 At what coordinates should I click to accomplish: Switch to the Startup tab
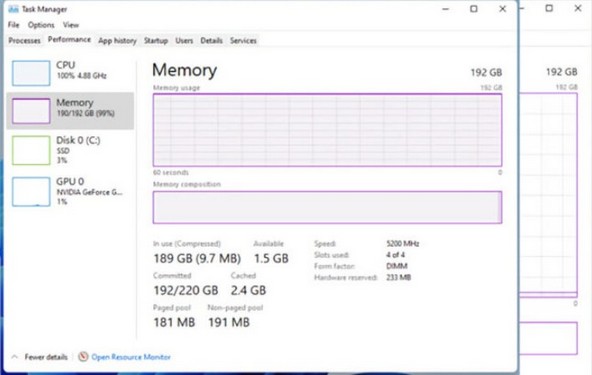click(156, 40)
